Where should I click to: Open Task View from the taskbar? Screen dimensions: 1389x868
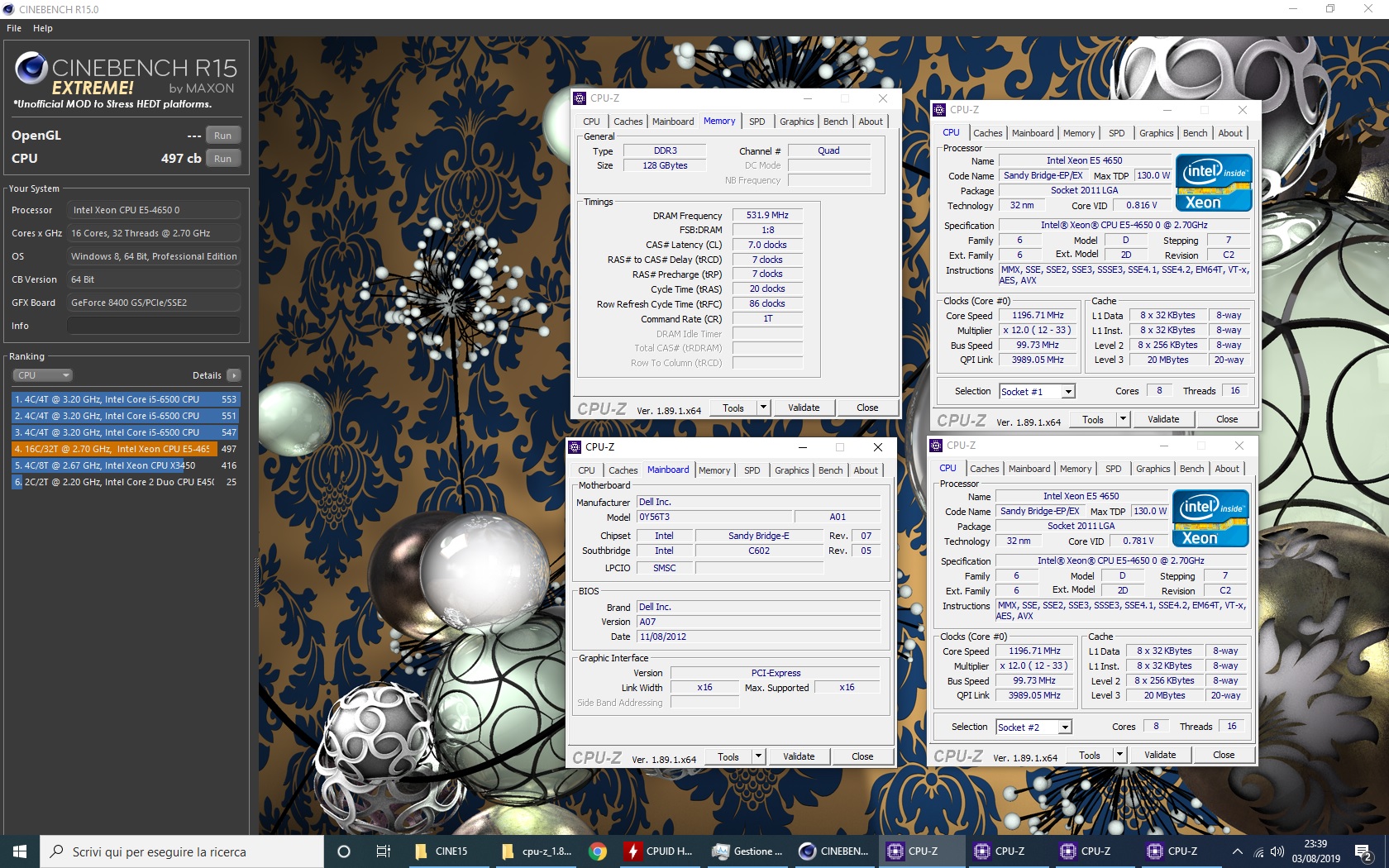(x=383, y=851)
